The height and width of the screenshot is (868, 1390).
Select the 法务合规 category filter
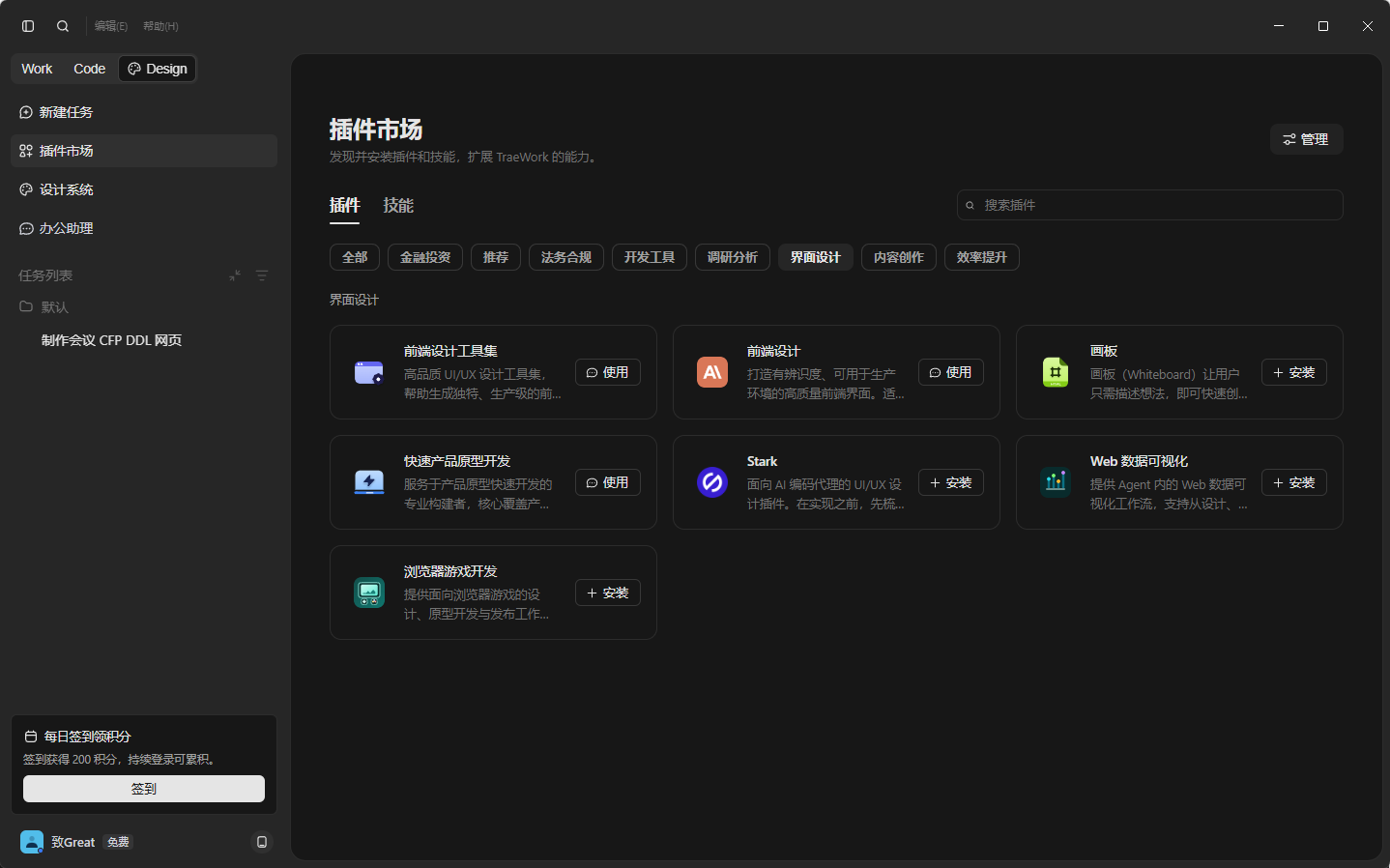coord(566,257)
